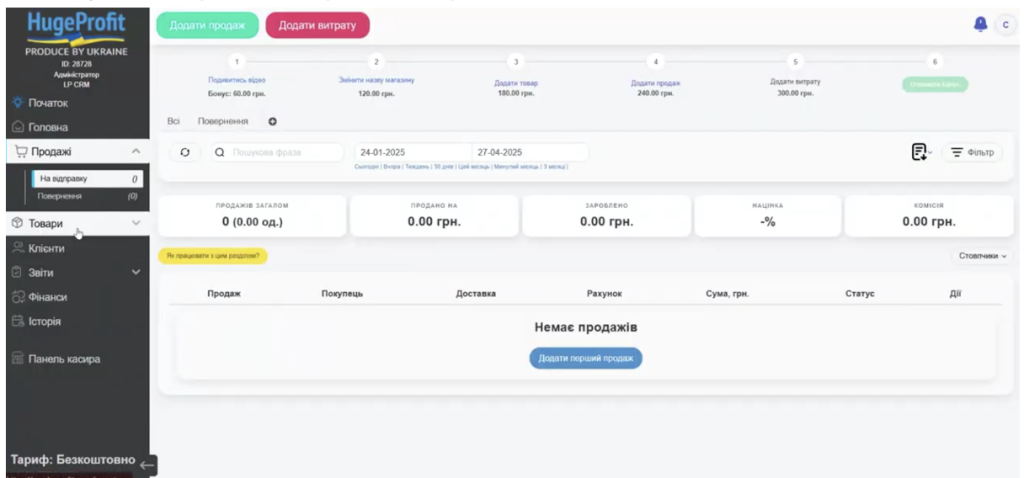Add a new tab with plus icon

pos(273,121)
